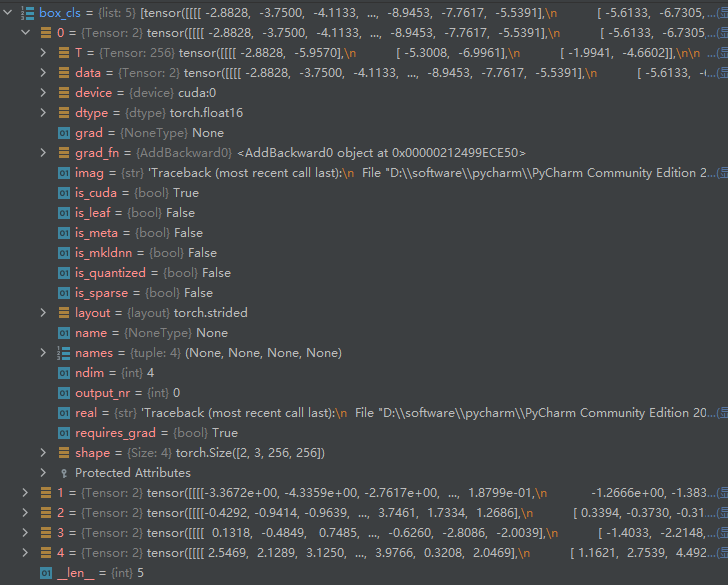Expand the names tuple
Screen dimensions: 728x585
(x=43, y=352)
